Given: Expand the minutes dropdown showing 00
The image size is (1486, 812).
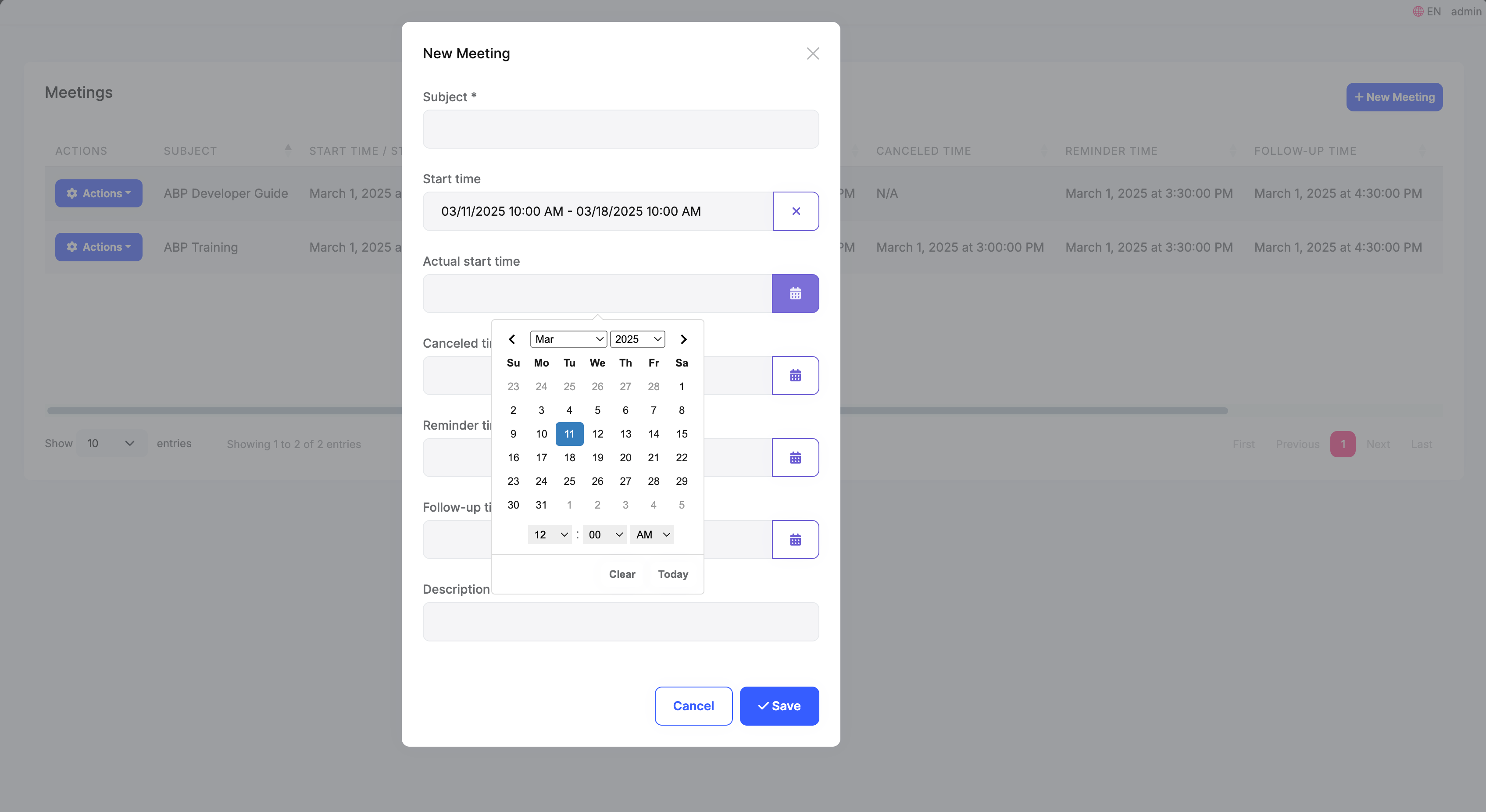Looking at the screenshot, I should coord(604,534).
